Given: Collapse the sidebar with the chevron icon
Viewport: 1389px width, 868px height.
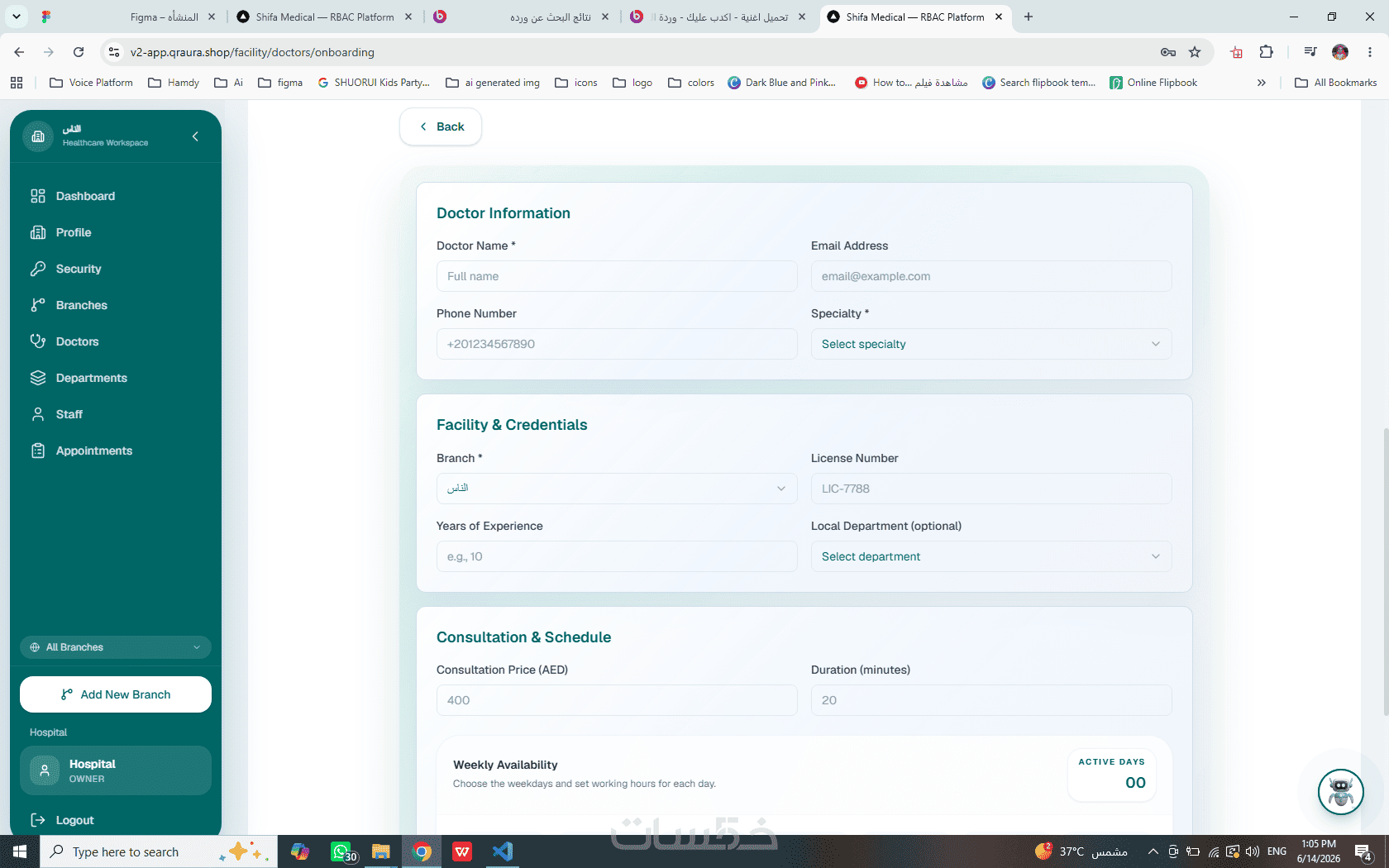Looking at the screenshot, I should pos(195,136).
